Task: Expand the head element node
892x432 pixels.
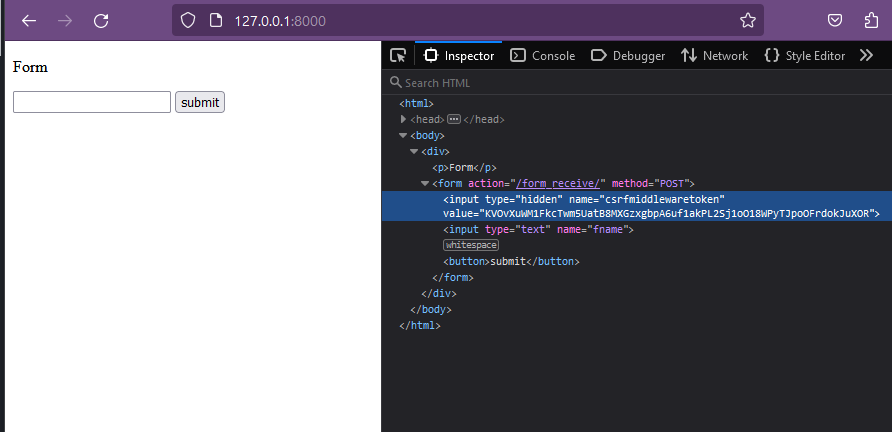Action: 403,119
